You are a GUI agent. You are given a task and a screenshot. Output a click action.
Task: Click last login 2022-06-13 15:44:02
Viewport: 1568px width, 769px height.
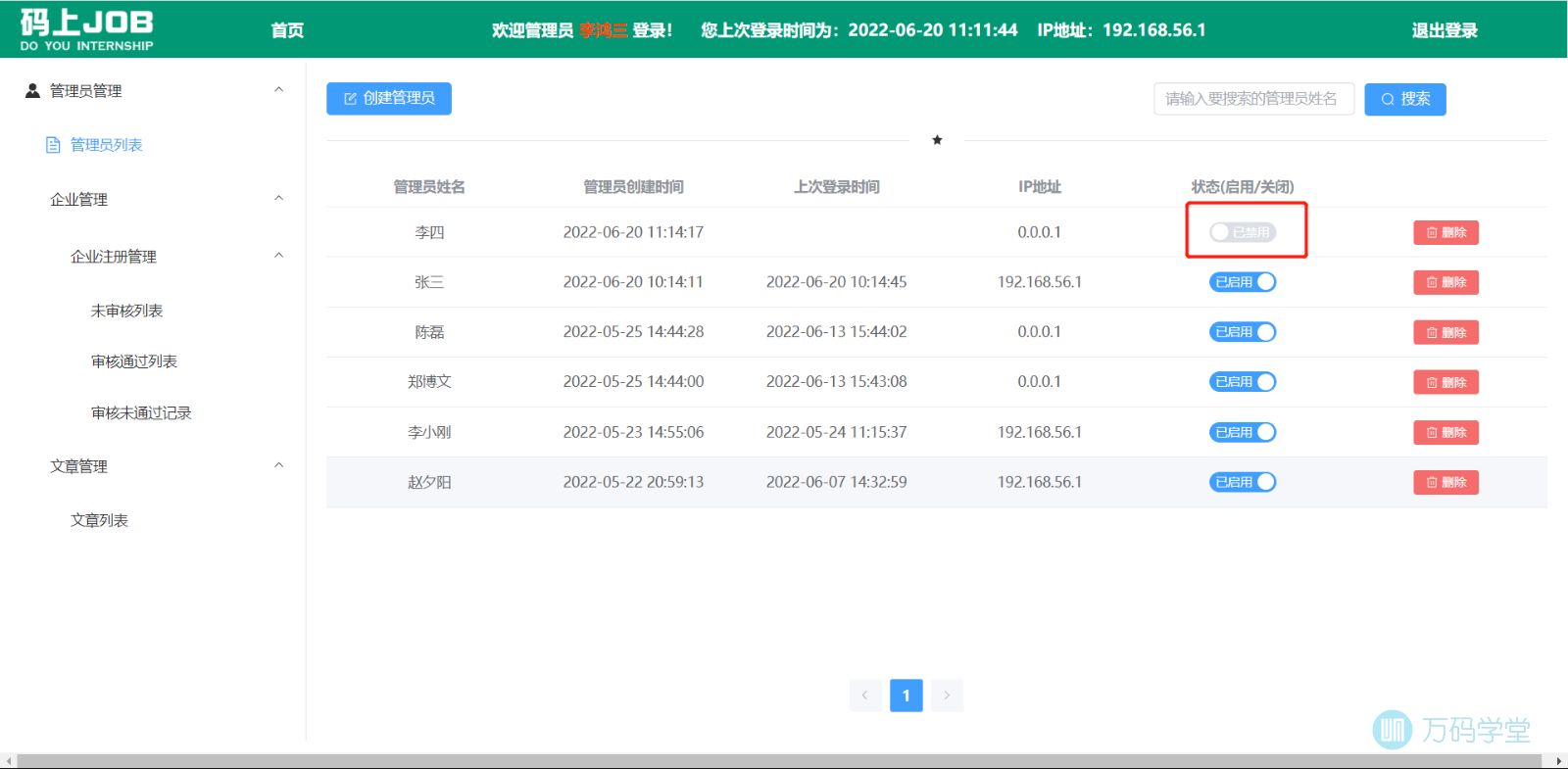point(836,332)
